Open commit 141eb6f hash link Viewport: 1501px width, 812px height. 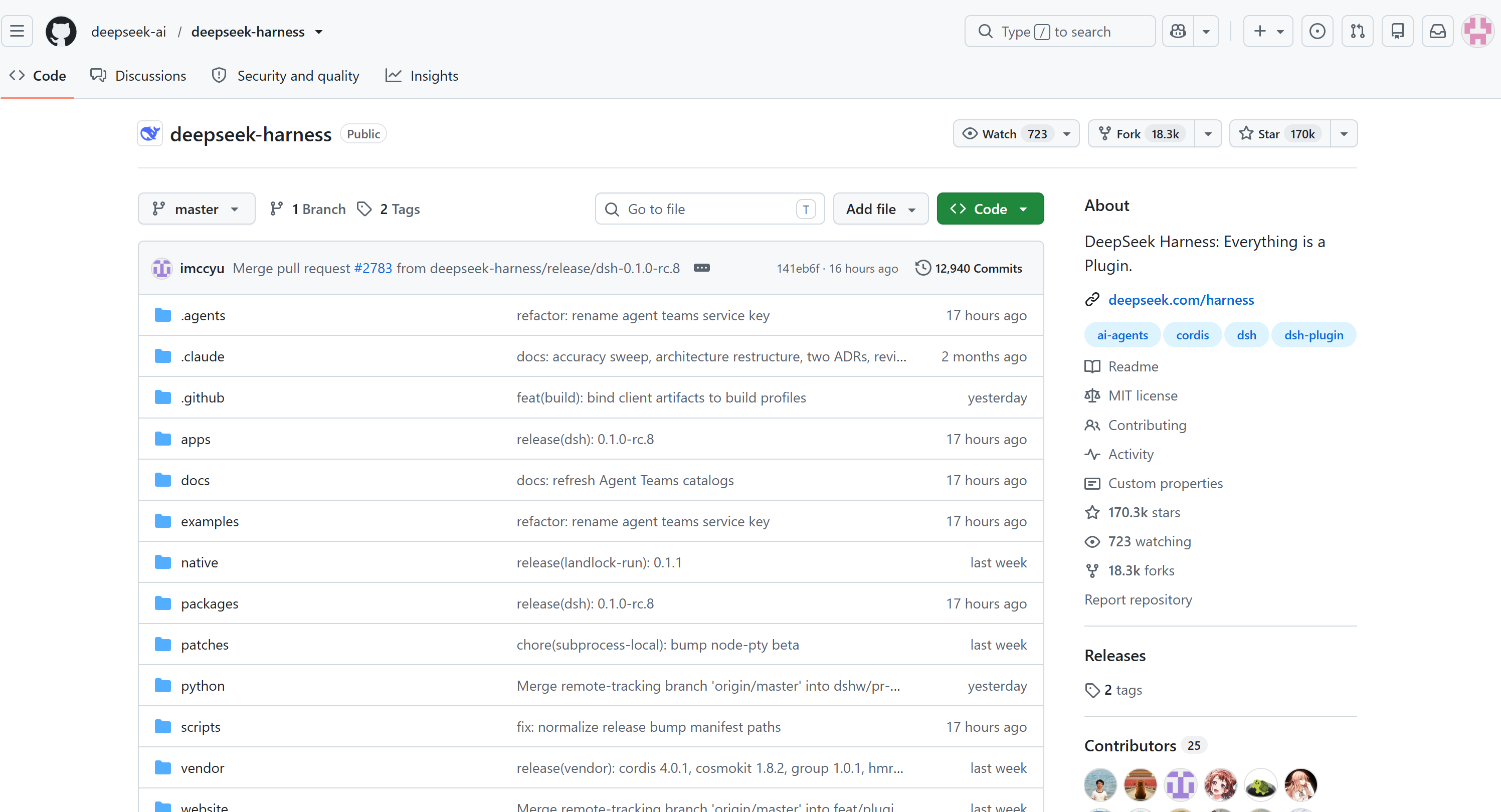coord(798,268)
